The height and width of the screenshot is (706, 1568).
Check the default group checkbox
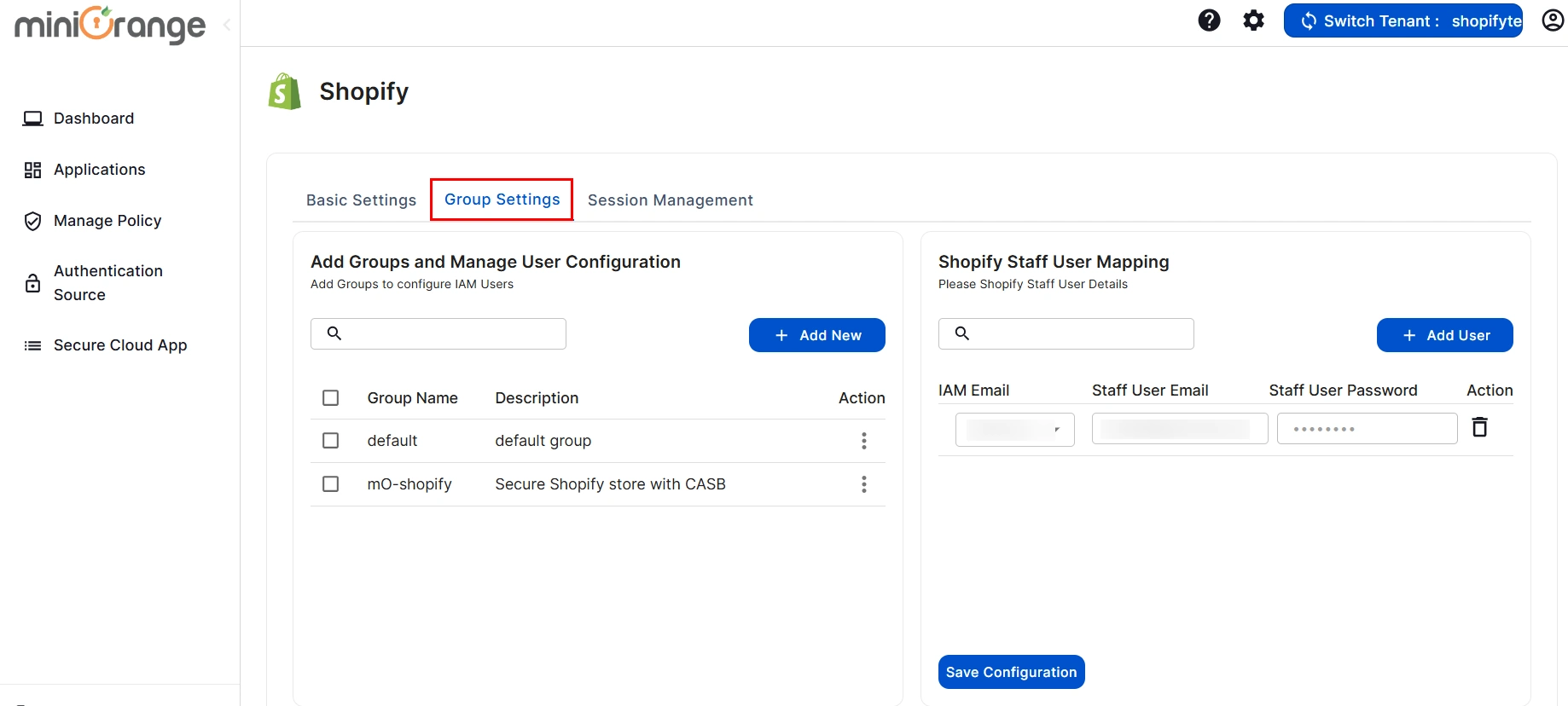331,441
